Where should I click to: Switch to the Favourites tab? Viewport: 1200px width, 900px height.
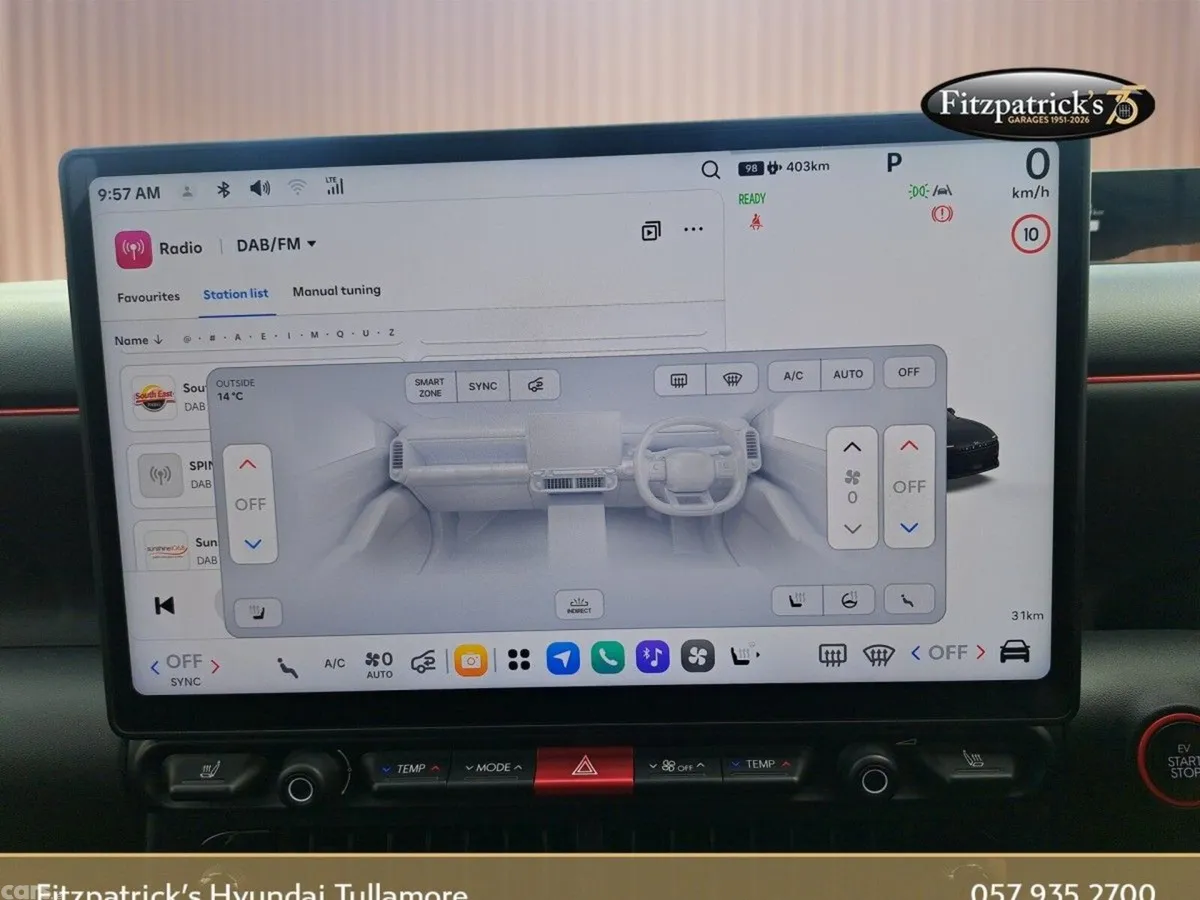(148, 297)
